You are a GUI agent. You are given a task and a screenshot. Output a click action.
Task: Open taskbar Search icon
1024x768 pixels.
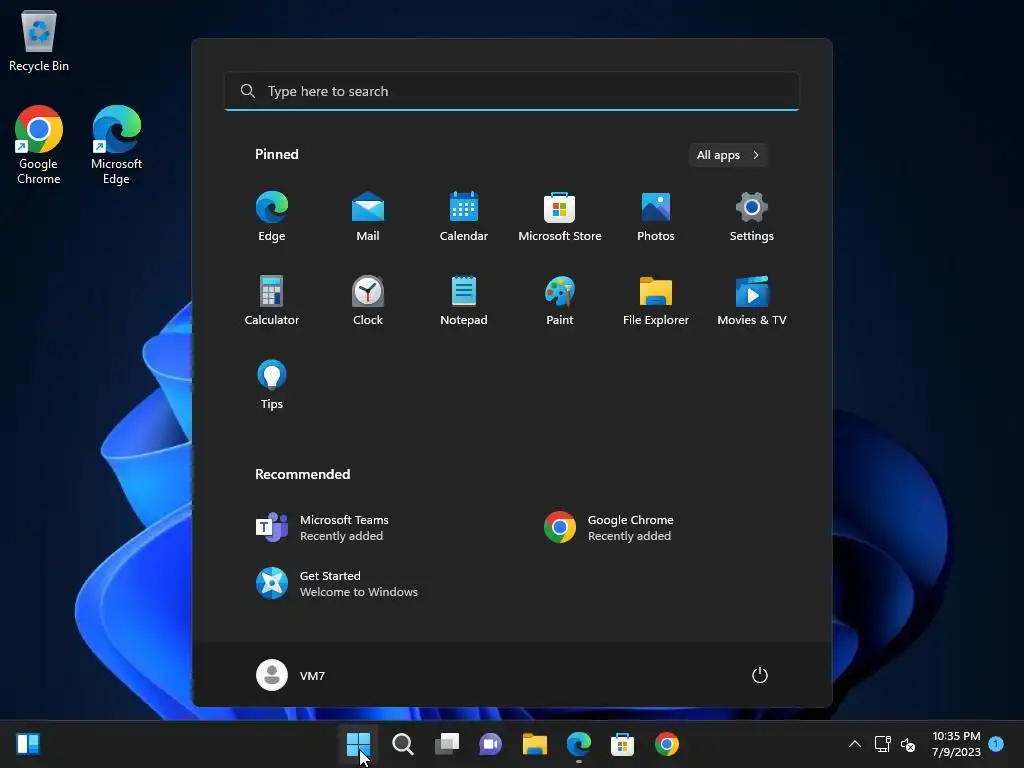point(403,744)
